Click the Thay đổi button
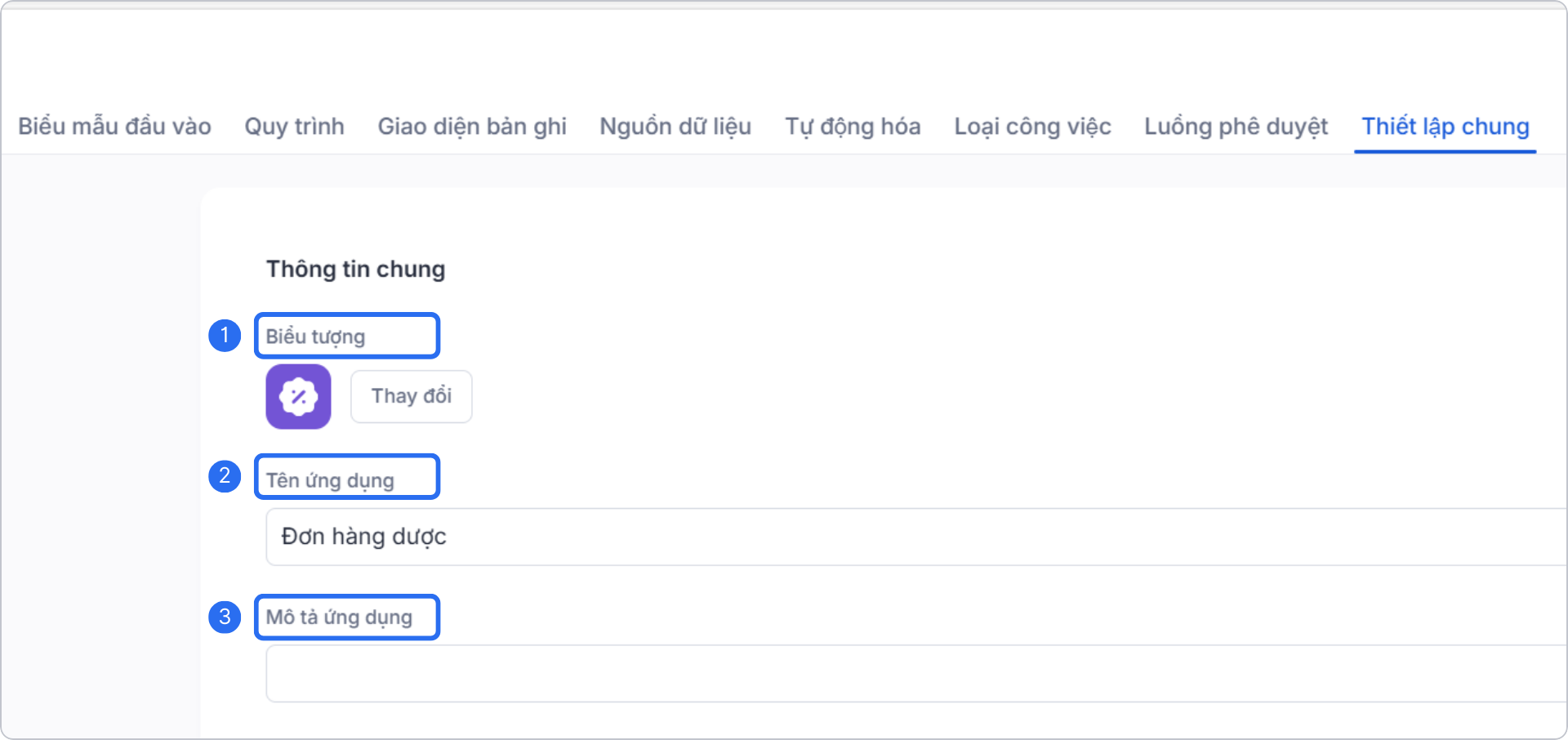 point(412,397)
